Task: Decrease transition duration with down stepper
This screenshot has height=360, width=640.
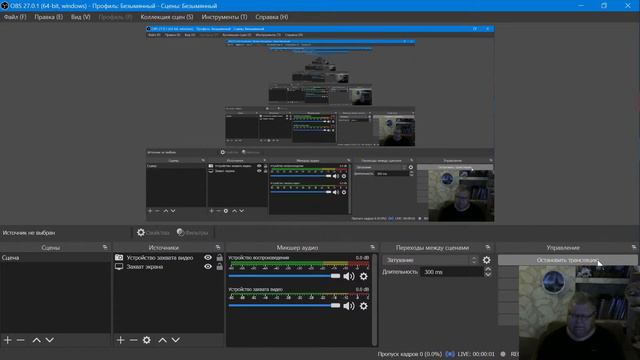Action: 488,275
